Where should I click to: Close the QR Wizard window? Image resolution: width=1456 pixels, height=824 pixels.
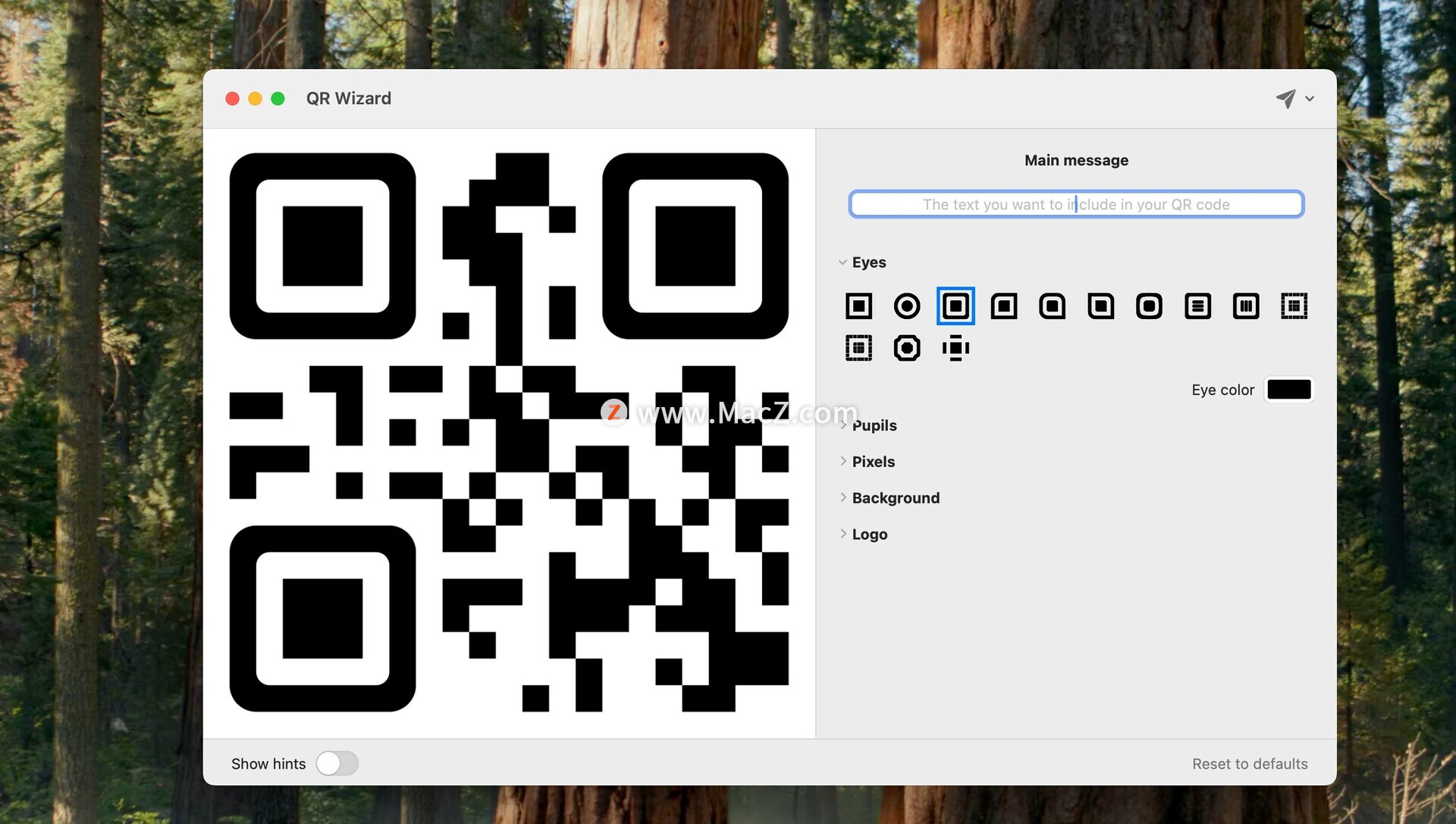click(x=233, y=99)
